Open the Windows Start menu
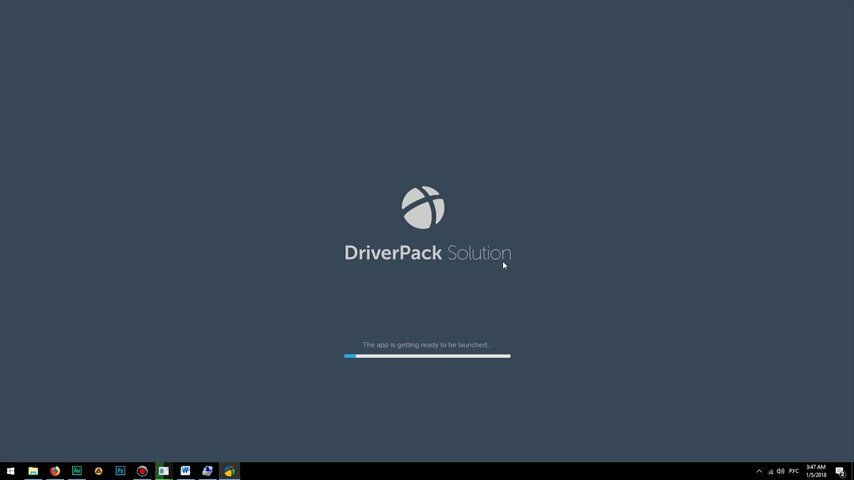Viewport: 854px width, 480px height. [x=10, y=471]
